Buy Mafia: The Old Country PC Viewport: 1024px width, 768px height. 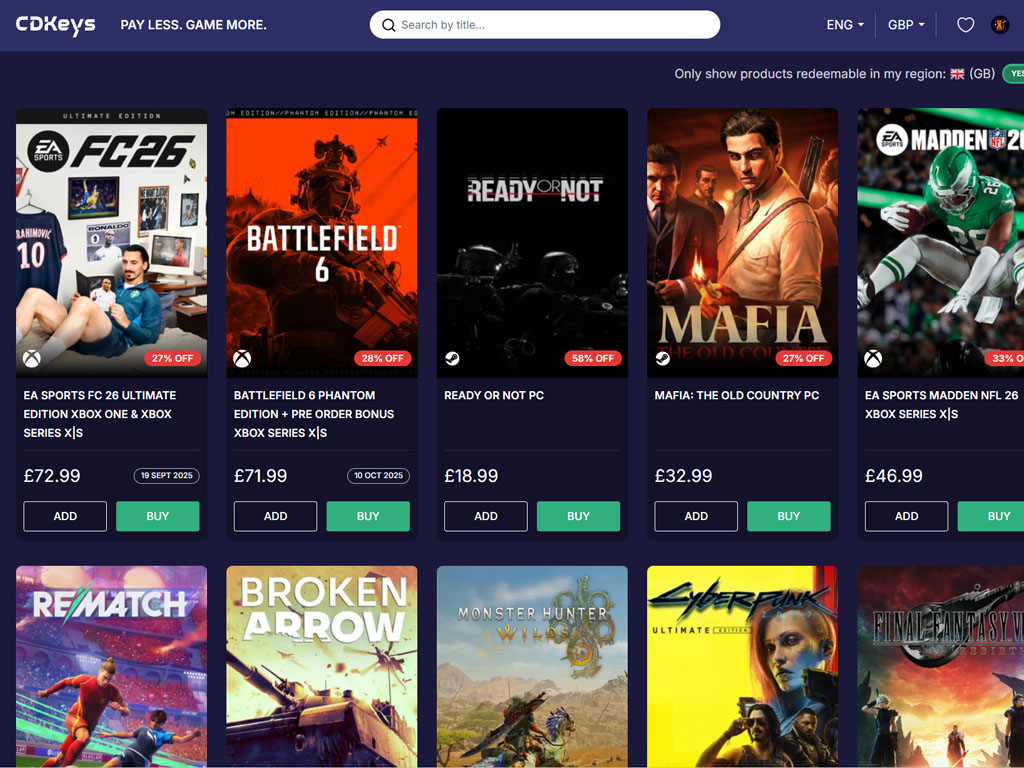coord(789,516)
